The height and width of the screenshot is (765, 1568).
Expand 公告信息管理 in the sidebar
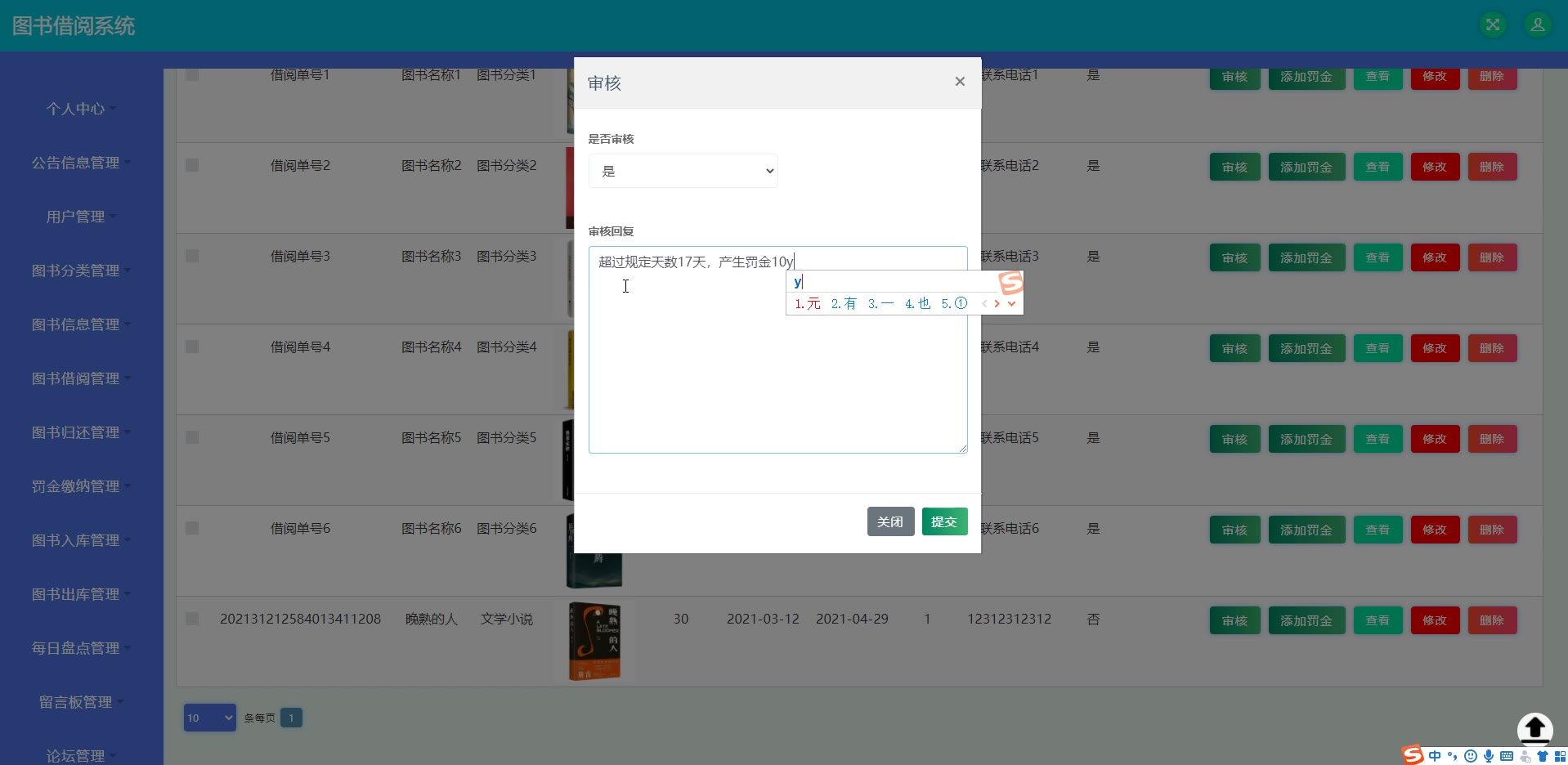tap(82, 163)
